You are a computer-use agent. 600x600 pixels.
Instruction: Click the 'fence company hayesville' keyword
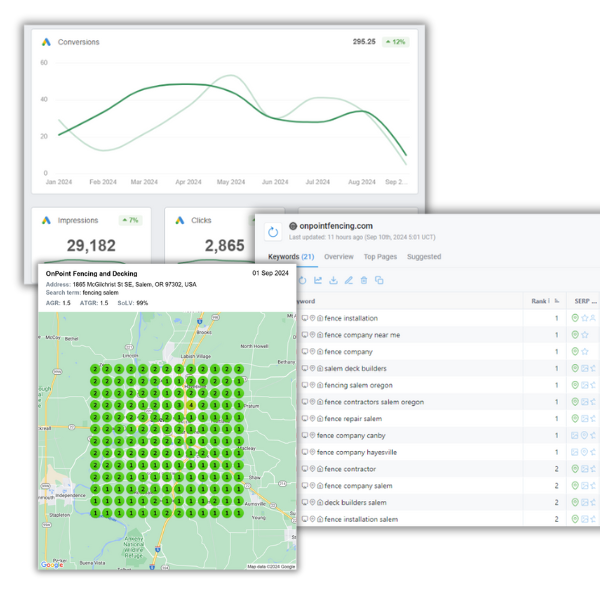click(x=357, y=452)
